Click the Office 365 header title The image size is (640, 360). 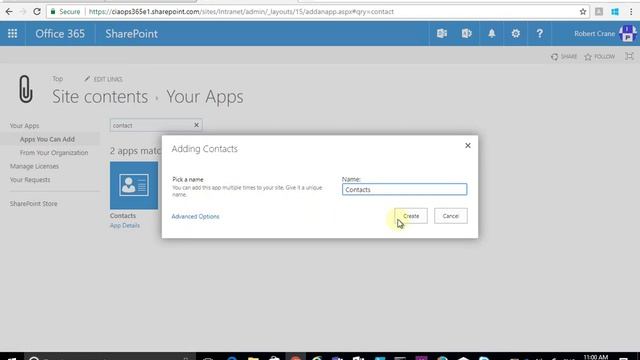[60, 33]
